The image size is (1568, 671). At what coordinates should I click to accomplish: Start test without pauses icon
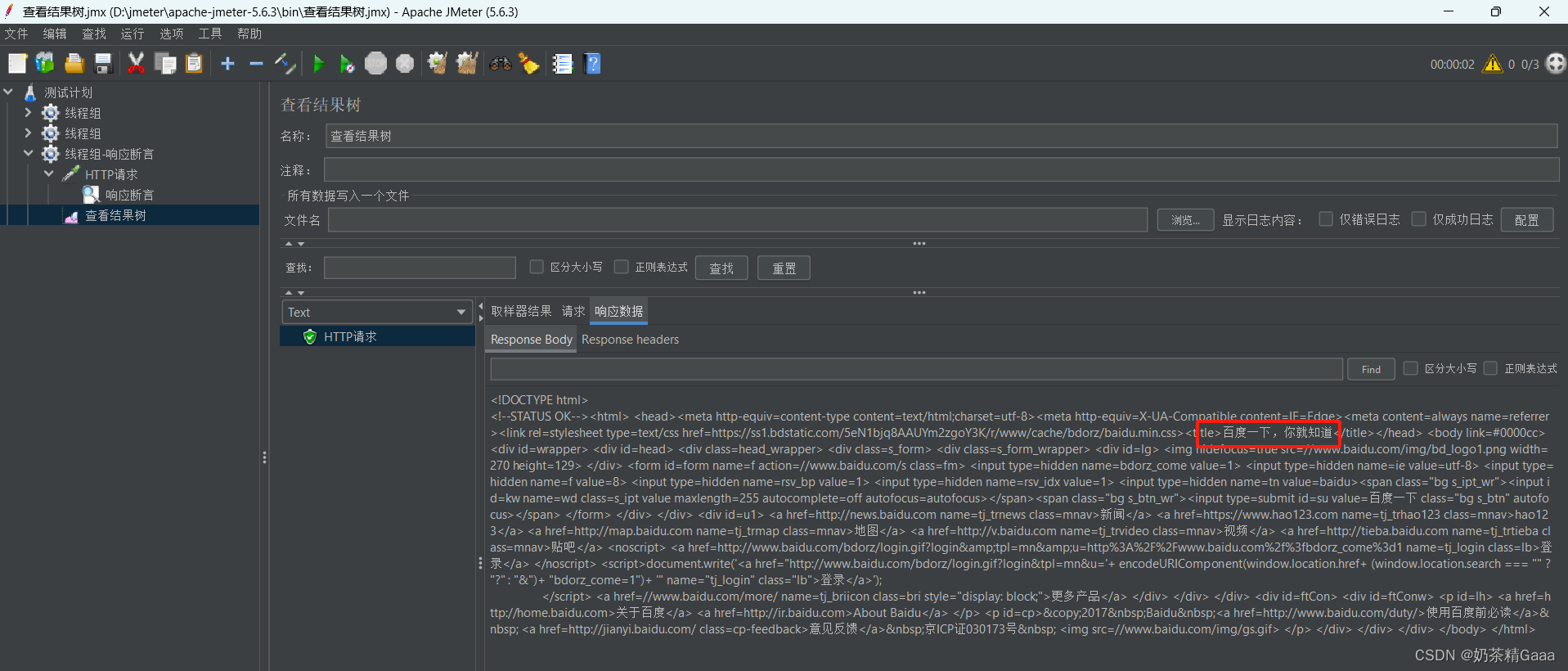click(x=347, y=64)
